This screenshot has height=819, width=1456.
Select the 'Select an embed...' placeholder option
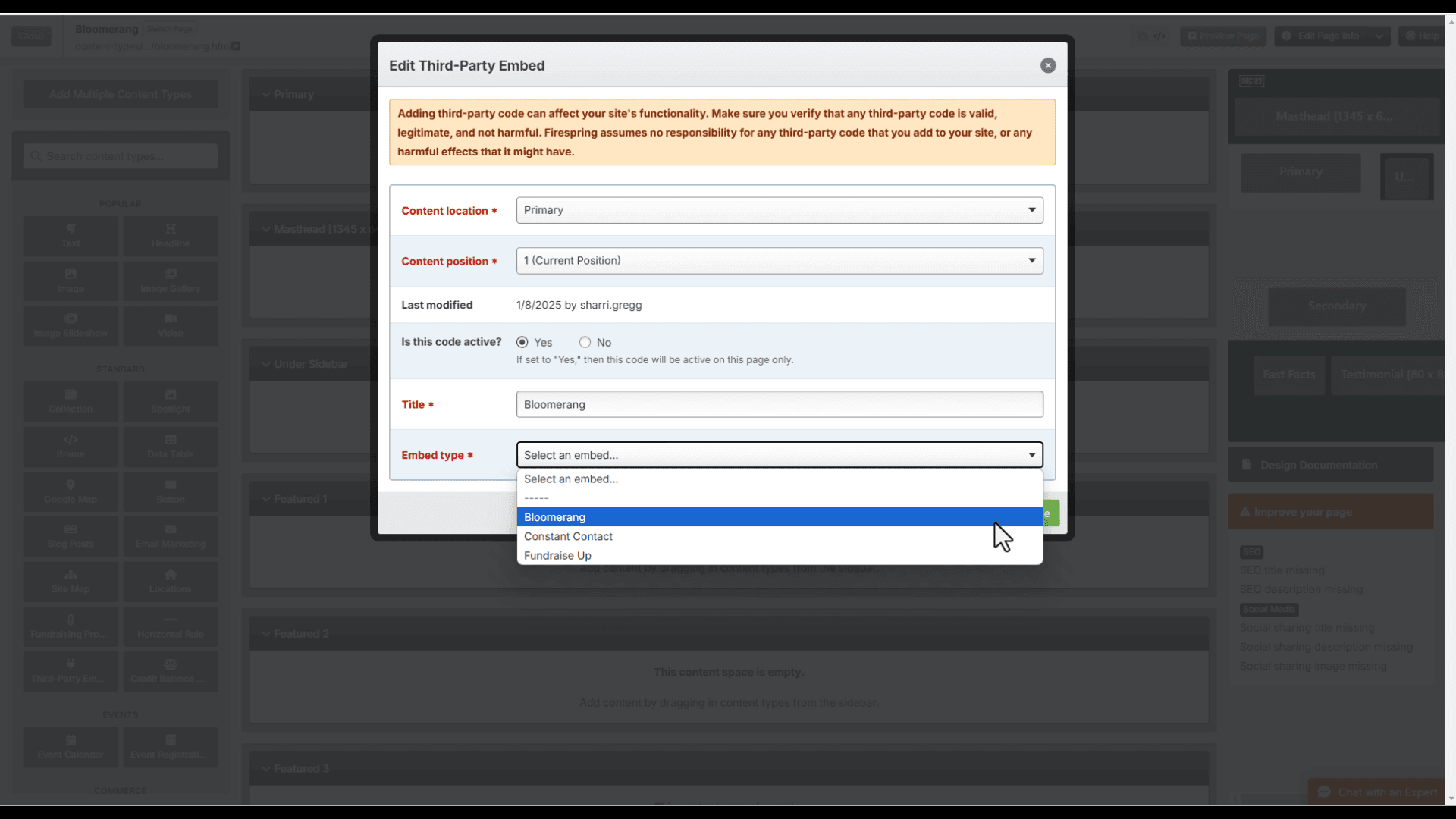(x=780, y=479)
